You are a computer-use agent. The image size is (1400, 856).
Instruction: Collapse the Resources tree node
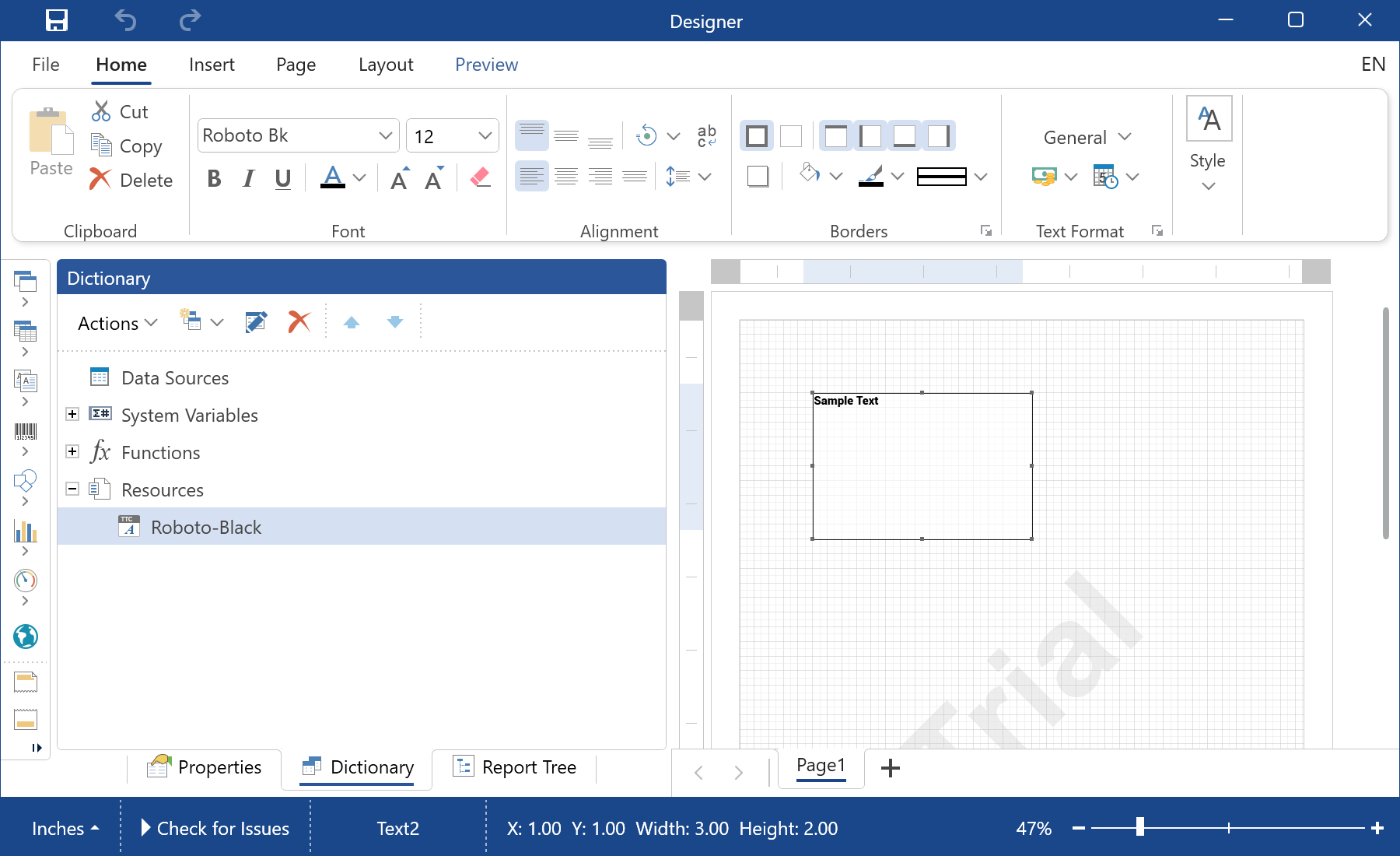tap(72, 489)
